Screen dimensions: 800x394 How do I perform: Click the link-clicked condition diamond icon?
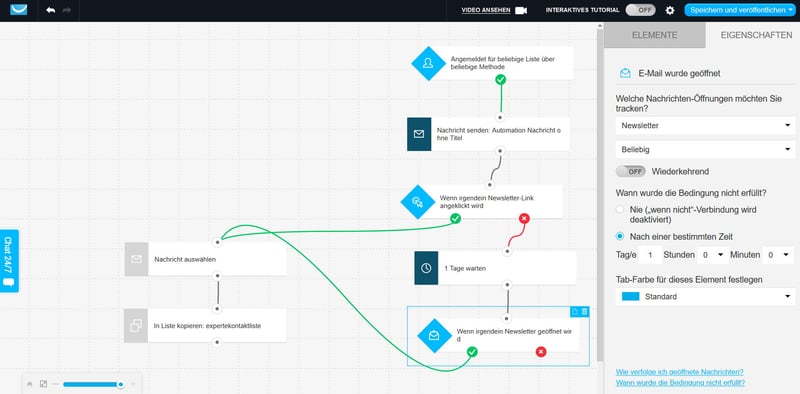click(x=417, y=202)
